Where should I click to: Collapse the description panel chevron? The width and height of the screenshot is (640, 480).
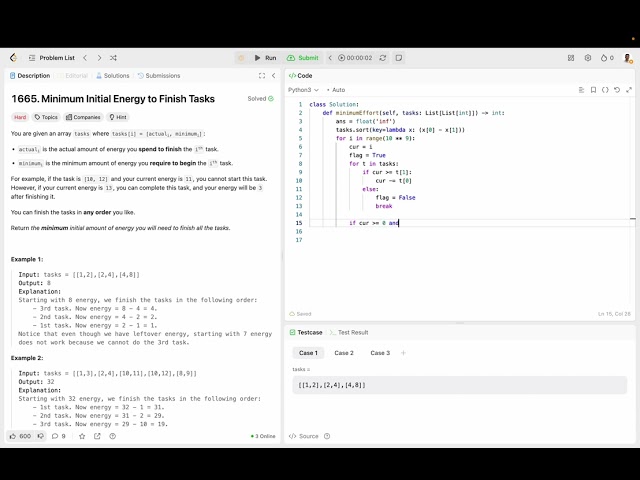pos(273,76)
